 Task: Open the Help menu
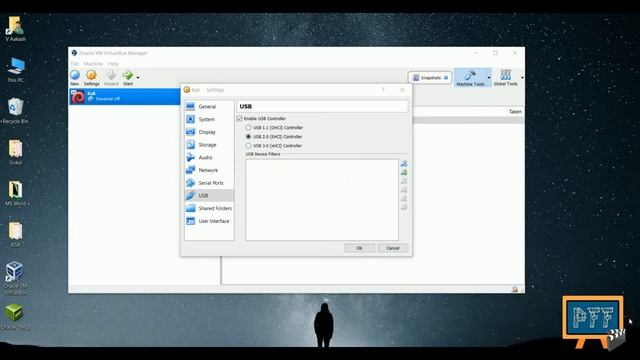point(113,64)
